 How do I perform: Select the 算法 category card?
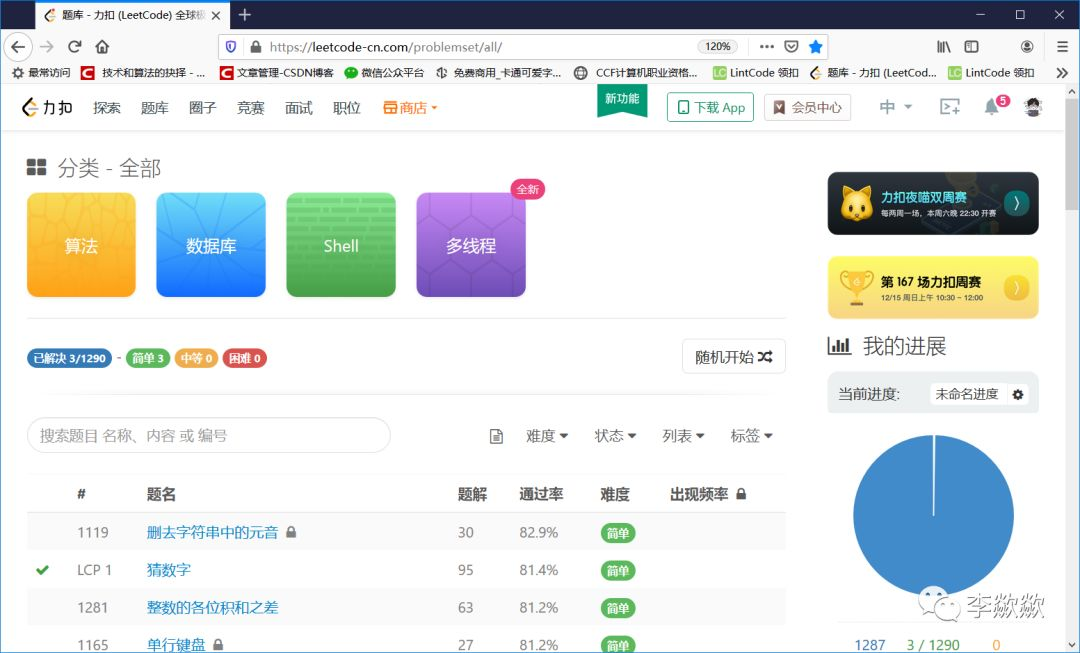tap(81, 245)
